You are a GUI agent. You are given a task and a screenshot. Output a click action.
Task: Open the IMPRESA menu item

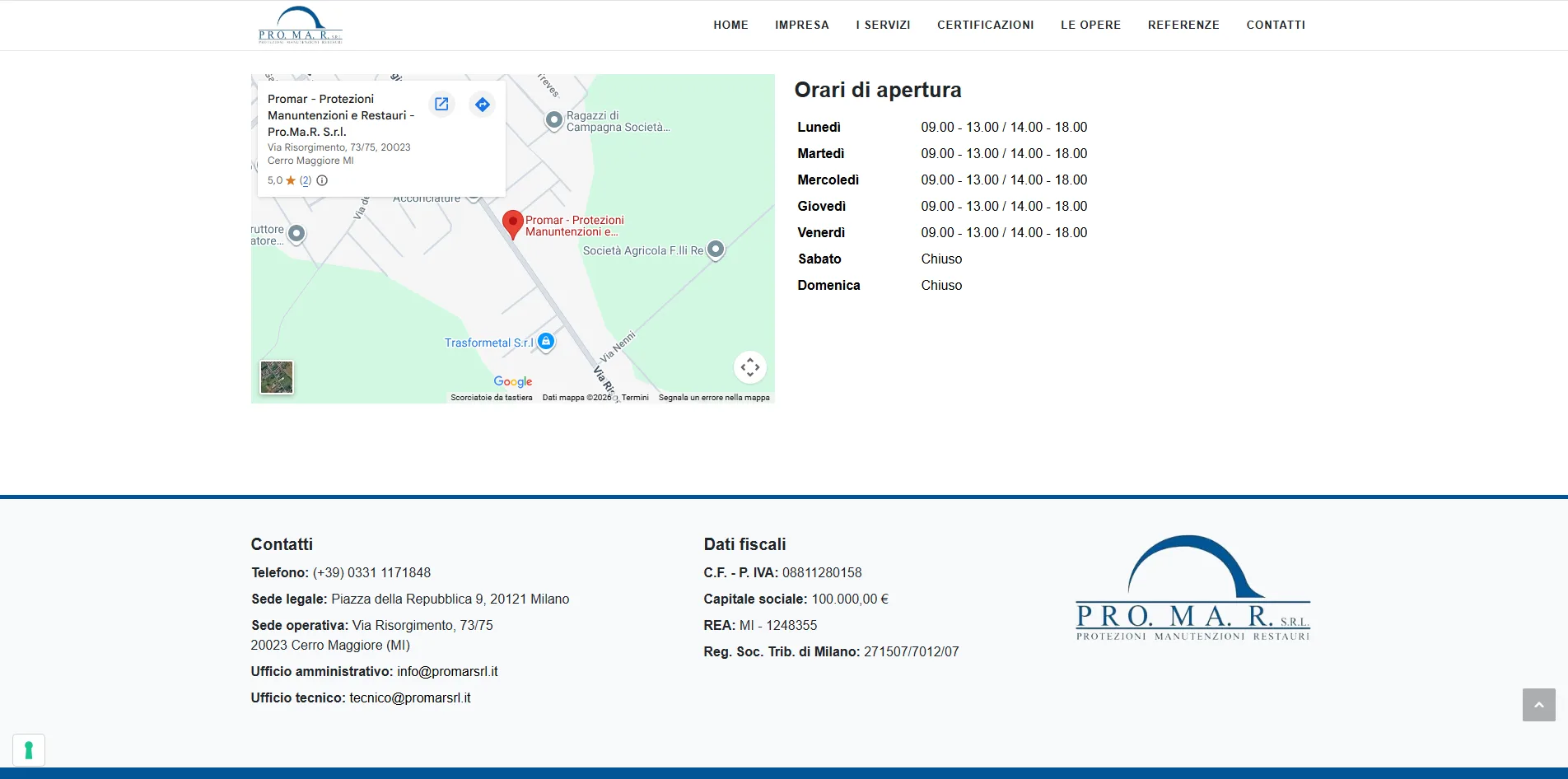coord(801,25)
